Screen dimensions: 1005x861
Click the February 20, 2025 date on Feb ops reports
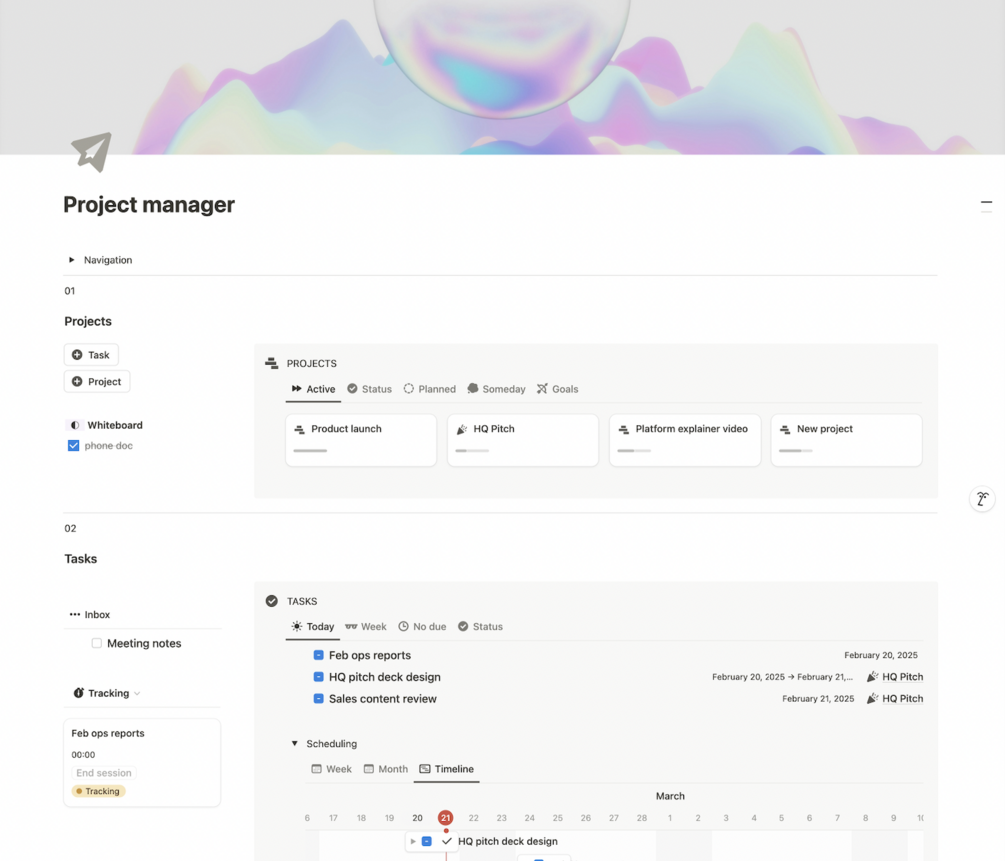[881, 655]
